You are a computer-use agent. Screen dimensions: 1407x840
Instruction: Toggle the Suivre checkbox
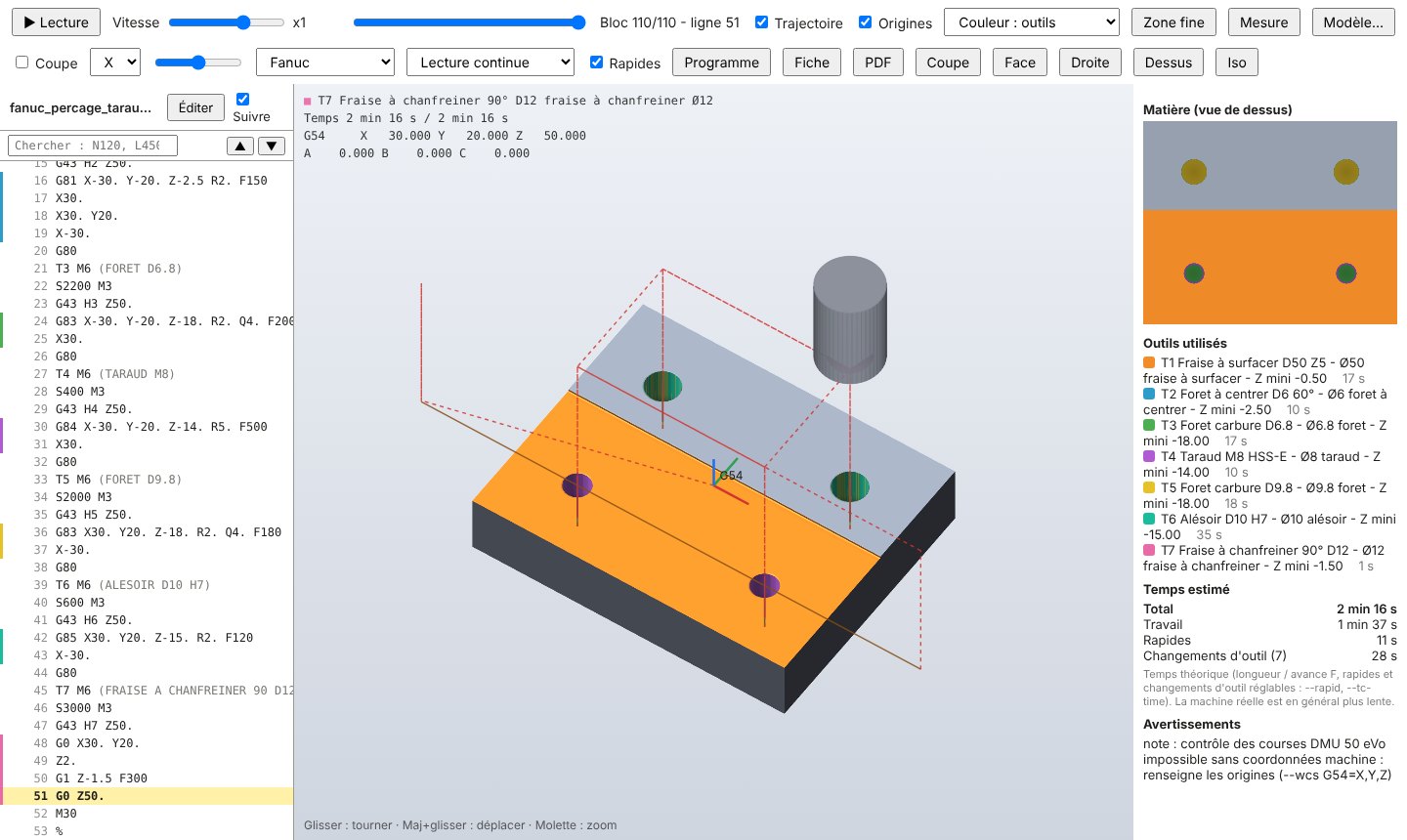pos(242,99)
